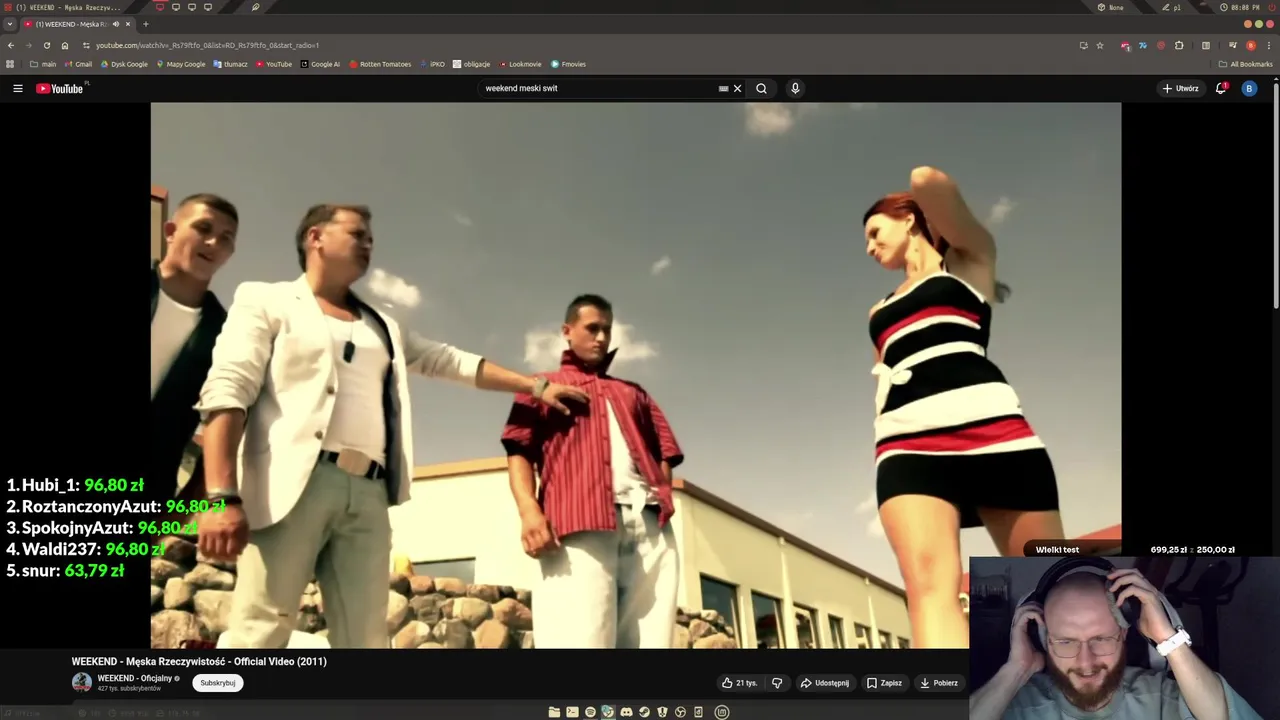Image resolution: width=1280 pixels, height=720 pixels.
Task: Start voice search with the microphone
Action: tap(795, 88)
